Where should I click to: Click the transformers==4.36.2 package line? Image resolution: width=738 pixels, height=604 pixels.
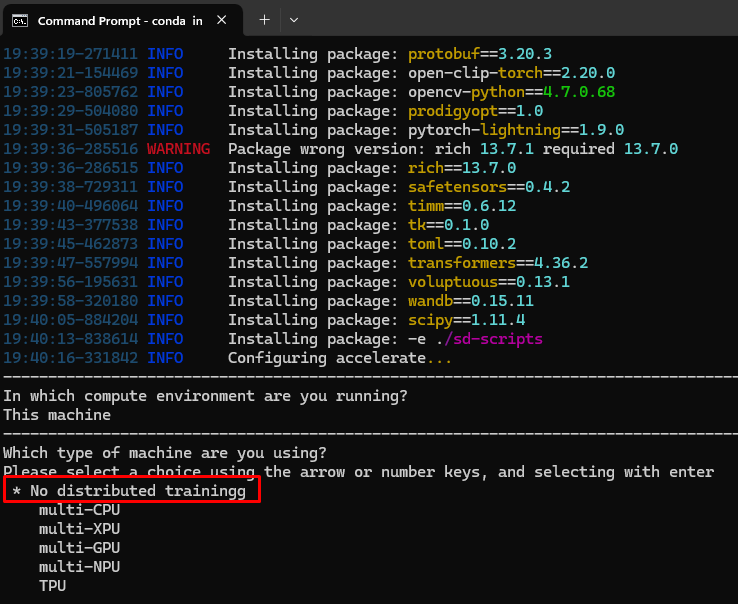[498, 263]
